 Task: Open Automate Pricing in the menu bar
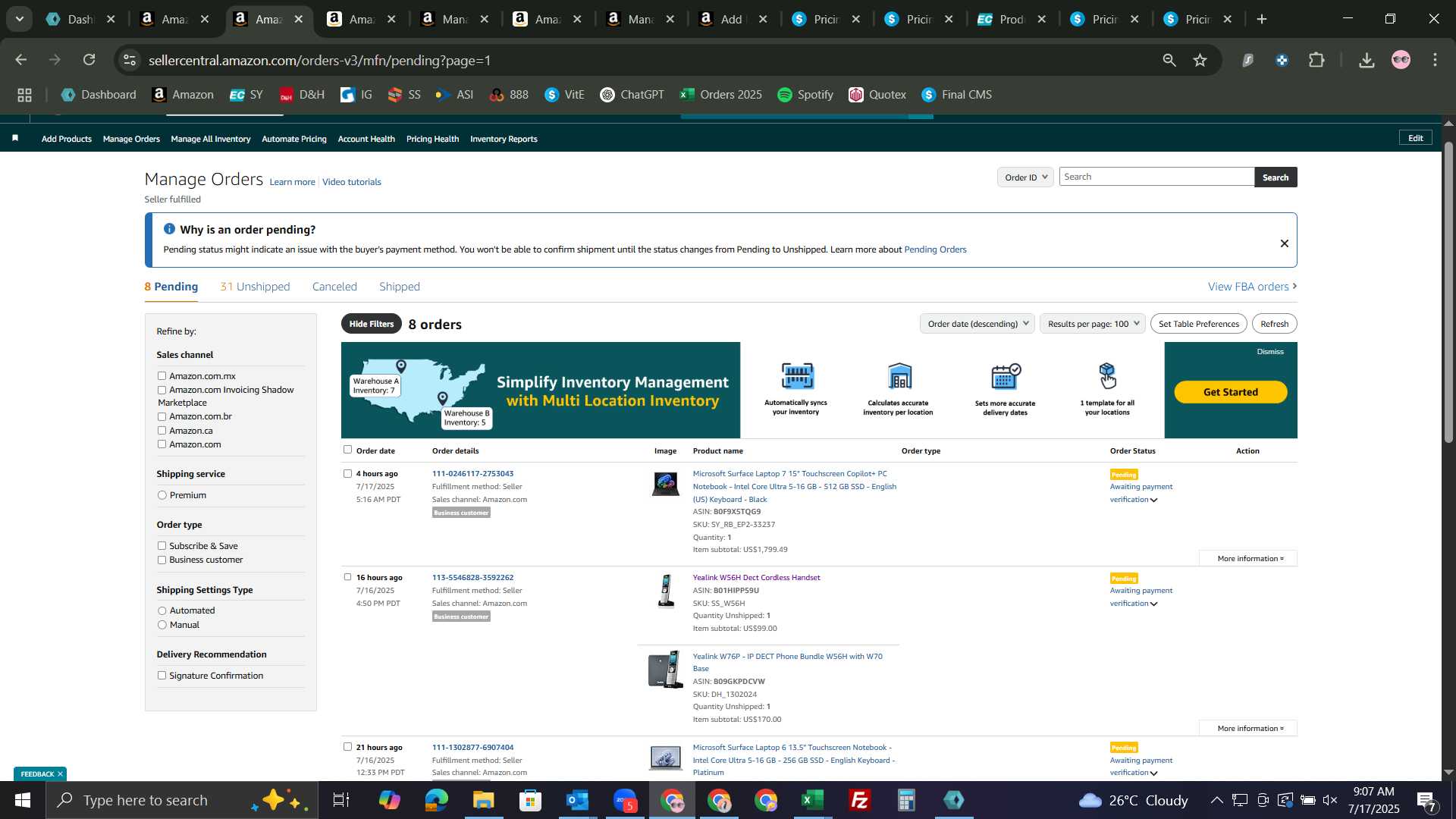coord(294,139)
